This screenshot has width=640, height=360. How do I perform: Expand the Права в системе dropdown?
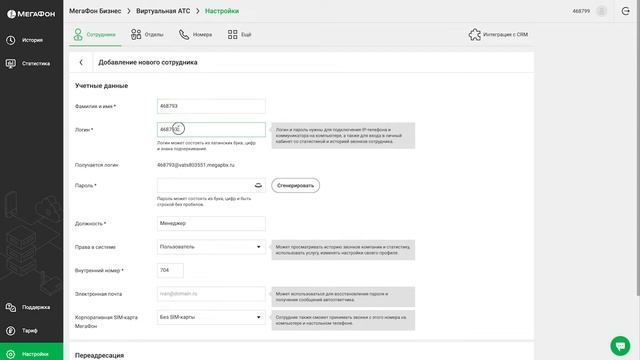point(211,247)
